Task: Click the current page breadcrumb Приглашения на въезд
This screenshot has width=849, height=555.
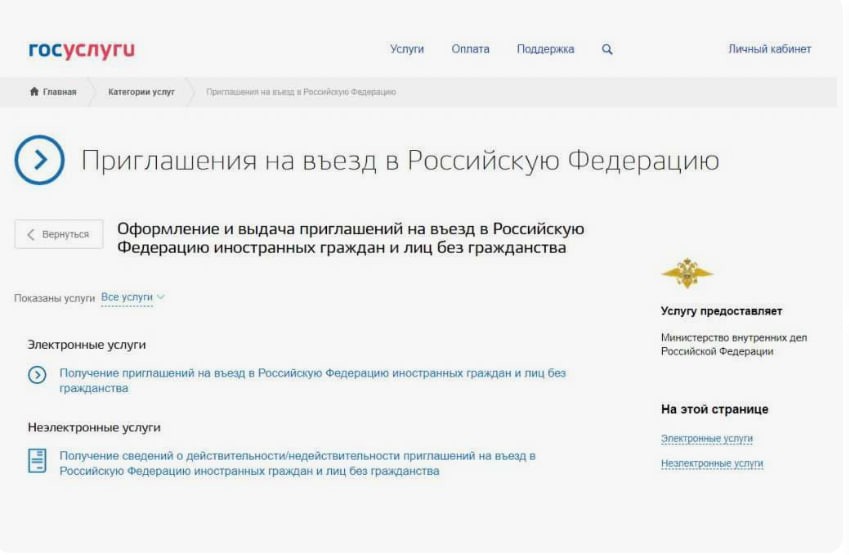Action: 300,92
